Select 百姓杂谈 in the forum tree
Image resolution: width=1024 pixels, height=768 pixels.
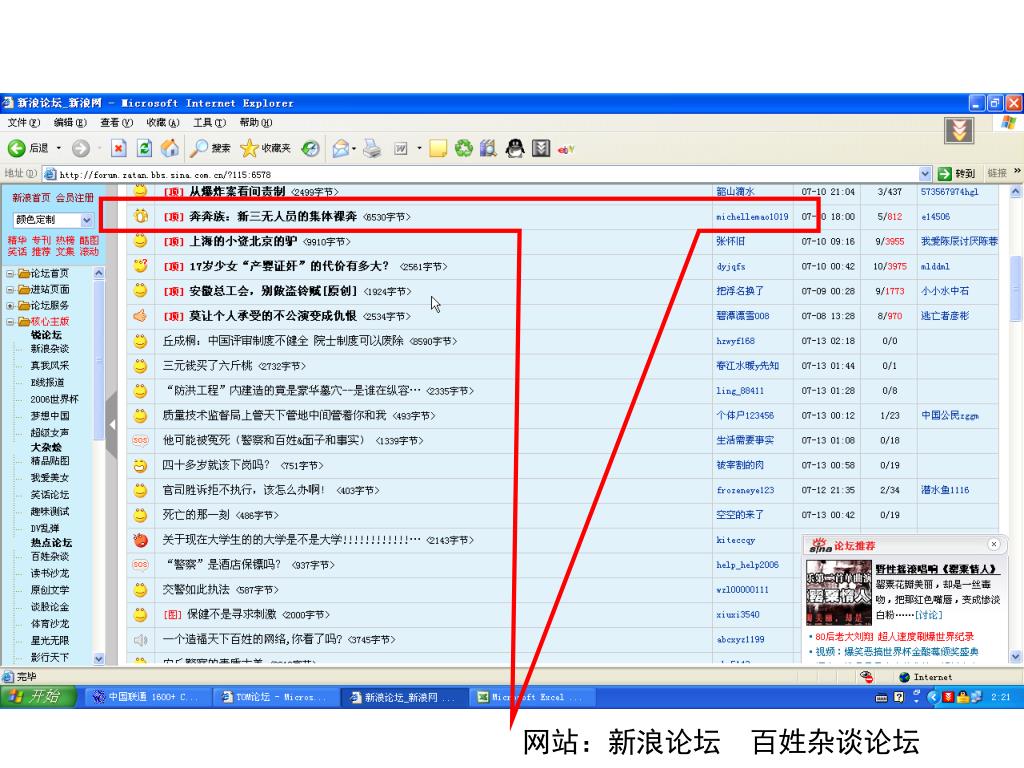50,556
